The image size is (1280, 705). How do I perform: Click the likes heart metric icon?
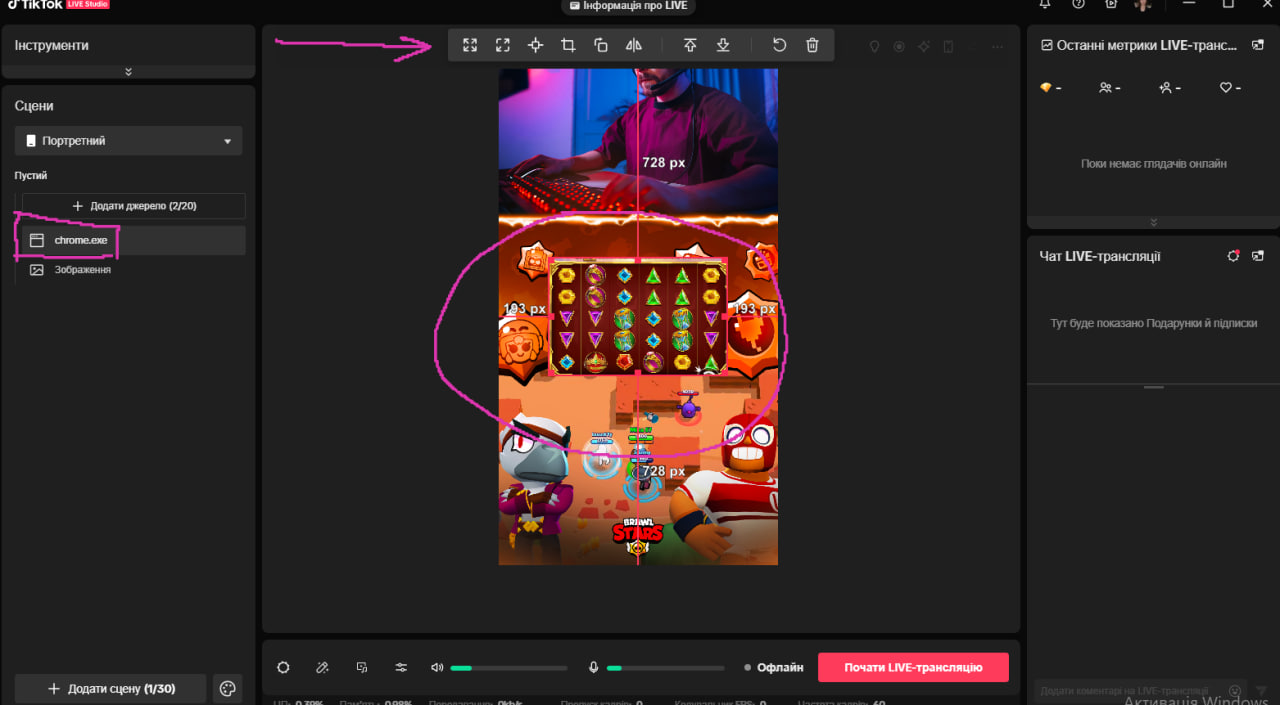[1225, 88]
